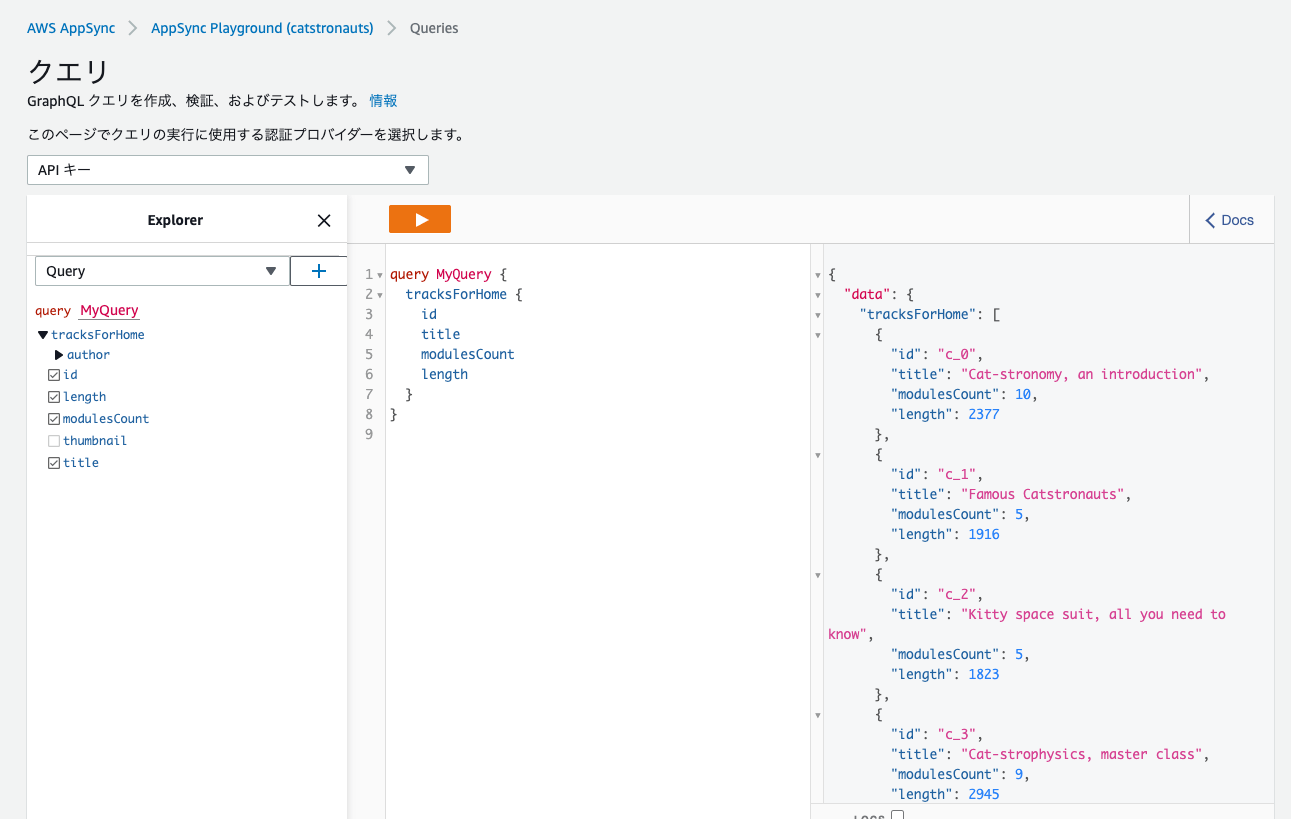Collapse the c_3 result object

pos(818,715)
